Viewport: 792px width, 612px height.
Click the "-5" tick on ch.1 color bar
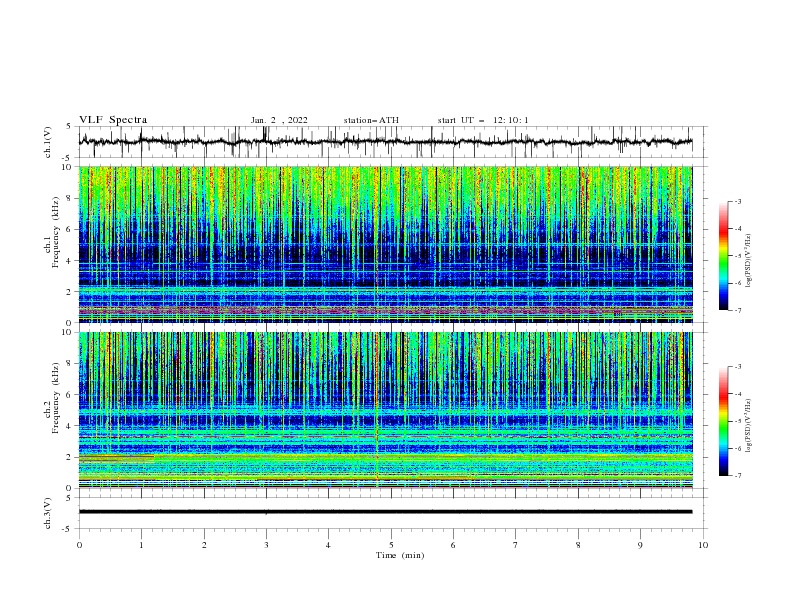(x=738, y=256)
